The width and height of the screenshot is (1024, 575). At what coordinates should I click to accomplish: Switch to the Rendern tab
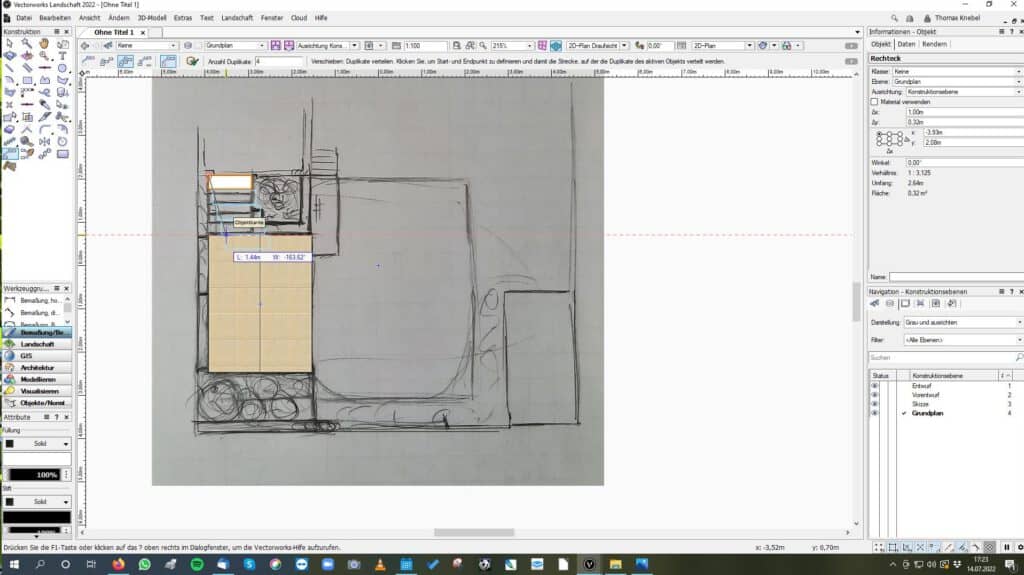(934, 45)
